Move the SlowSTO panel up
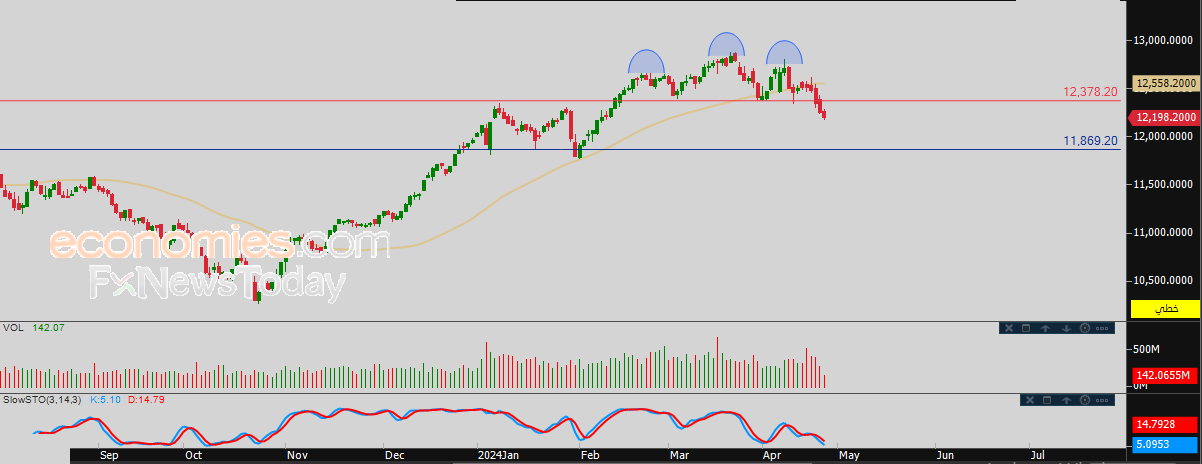1202x464 pixels. pos(1066,400)
